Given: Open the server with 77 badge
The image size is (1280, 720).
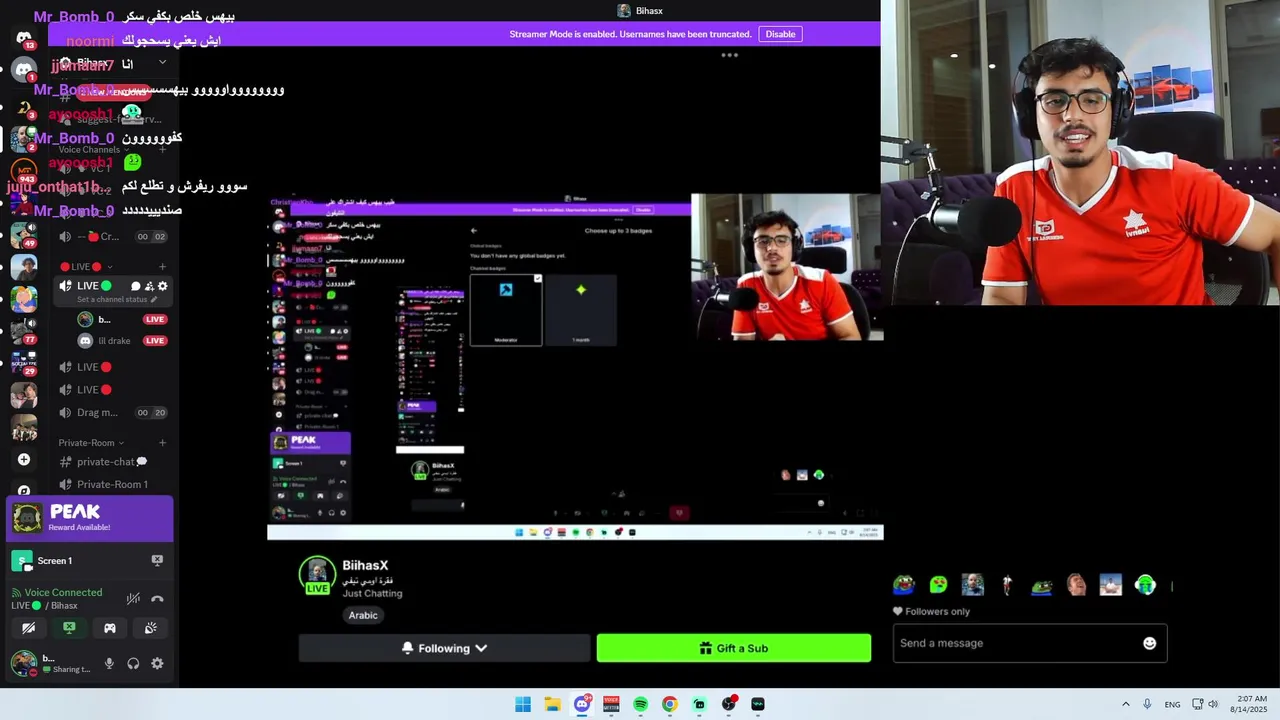Looking at the screenshot, I should 24,329.
